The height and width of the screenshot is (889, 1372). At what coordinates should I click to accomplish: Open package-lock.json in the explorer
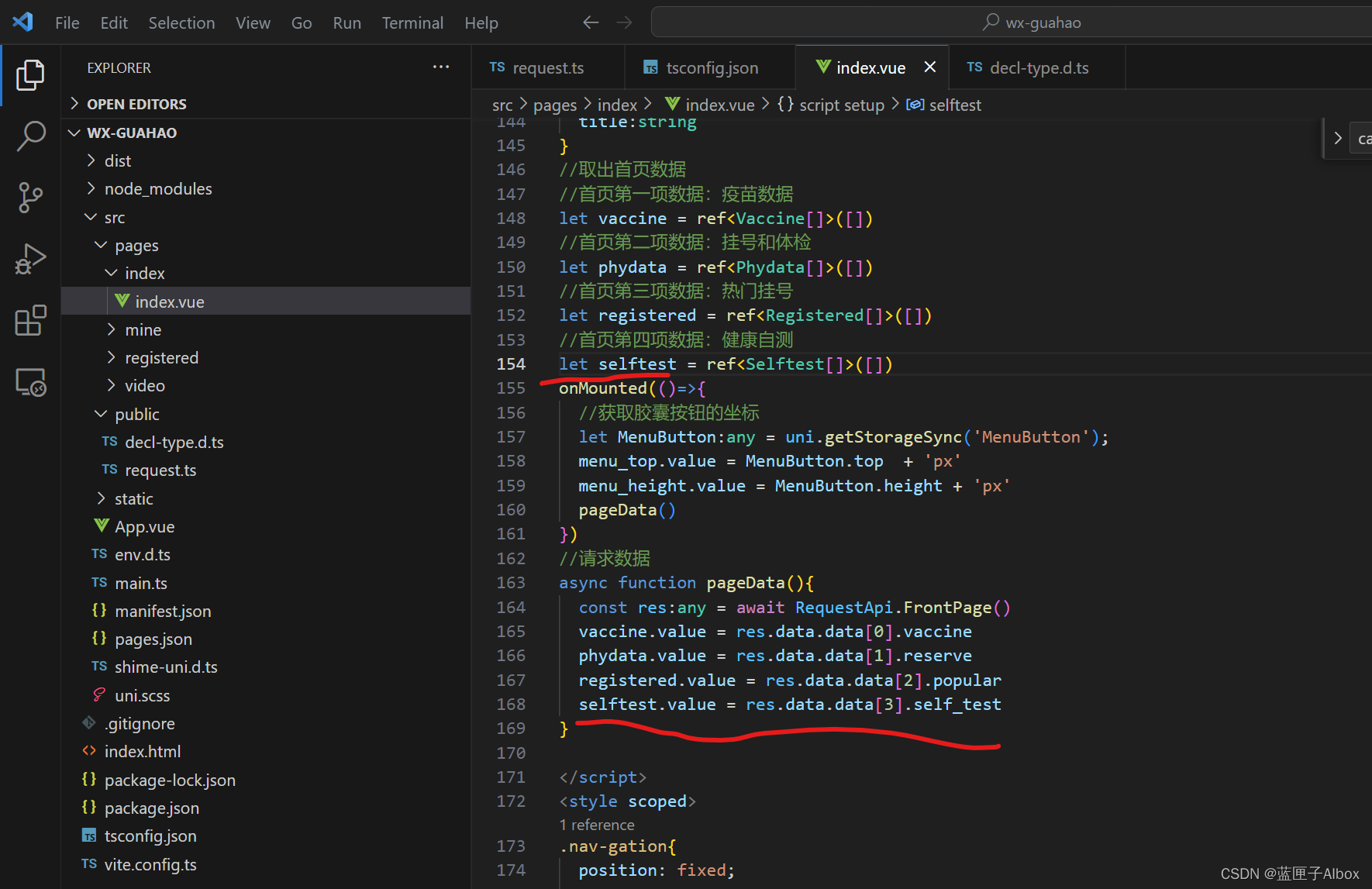pyautogui.click(x=266, y=780)
